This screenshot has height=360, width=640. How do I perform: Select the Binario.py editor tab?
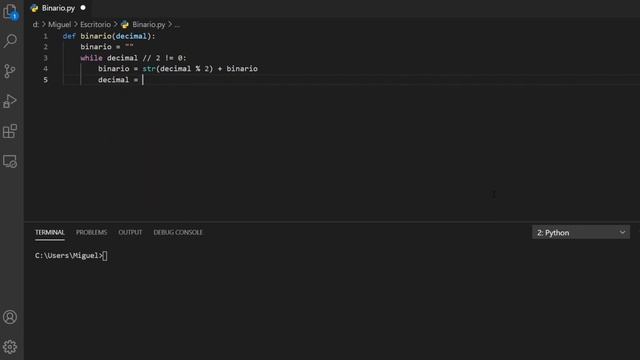coord(58,8)
